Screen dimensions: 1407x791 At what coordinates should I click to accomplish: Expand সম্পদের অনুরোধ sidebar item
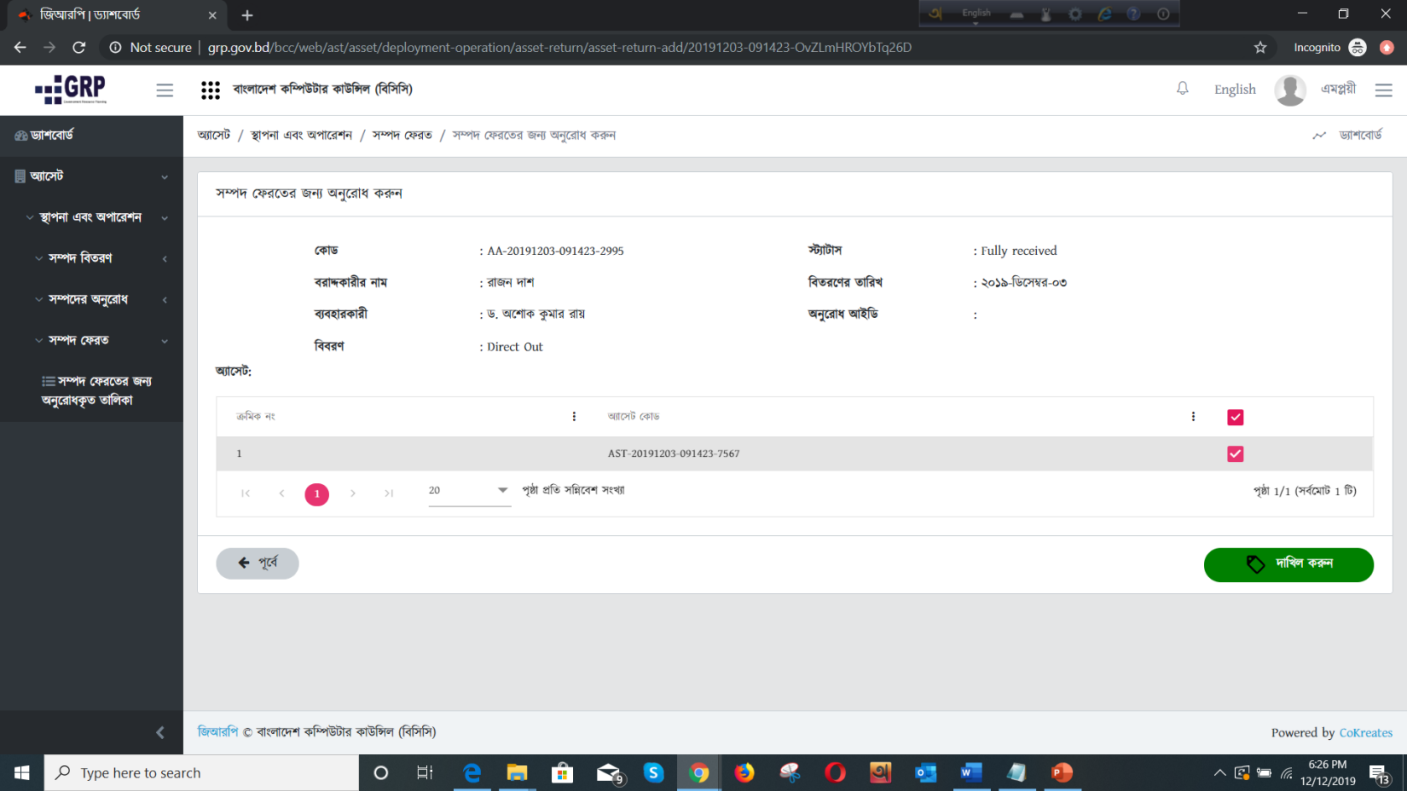[91, 299]
